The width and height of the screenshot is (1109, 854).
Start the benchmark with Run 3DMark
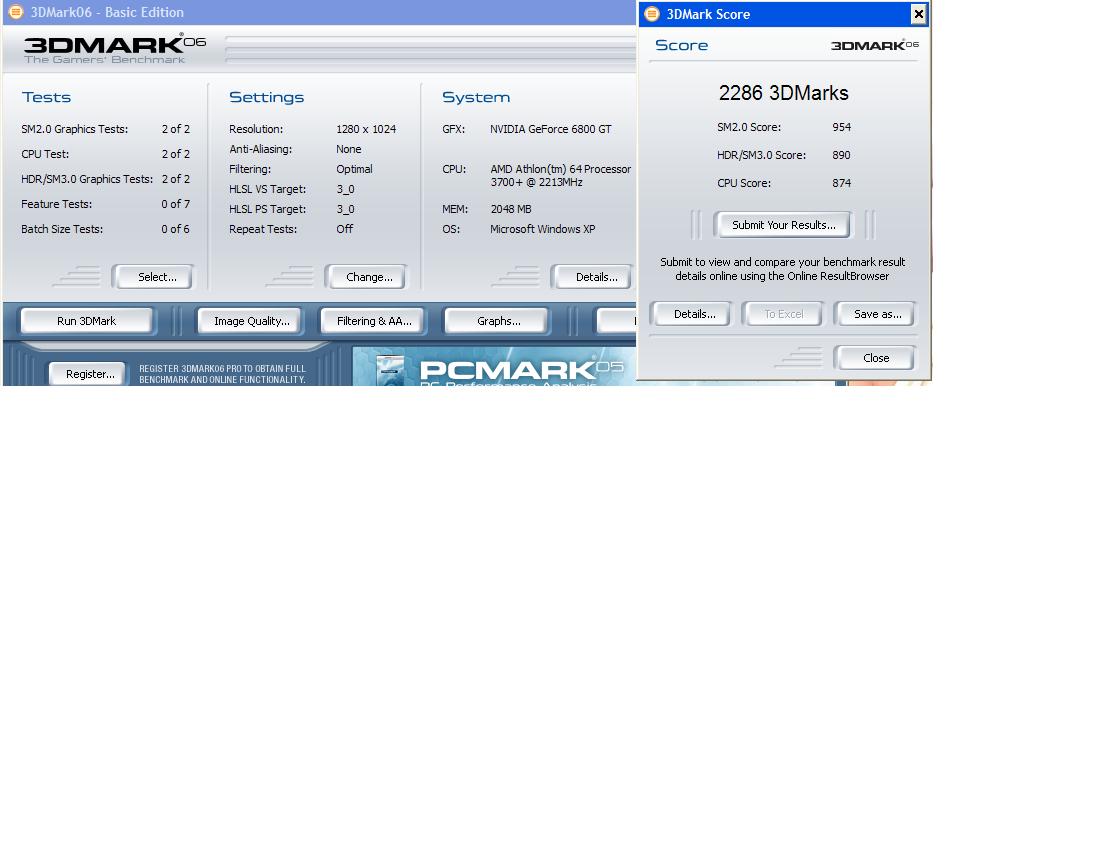(86, 321)
